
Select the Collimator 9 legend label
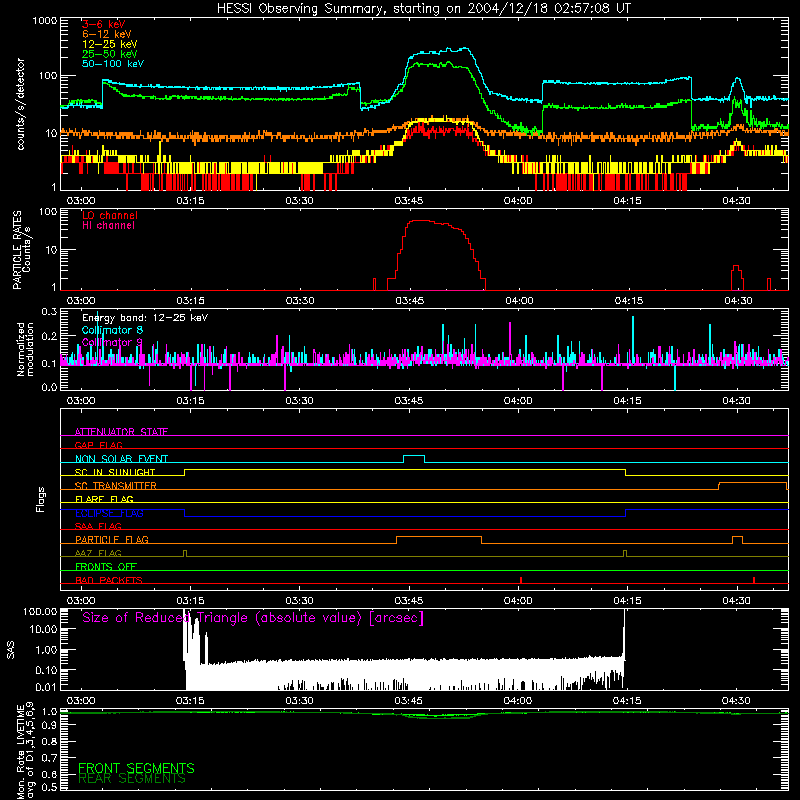coord(112,342)
